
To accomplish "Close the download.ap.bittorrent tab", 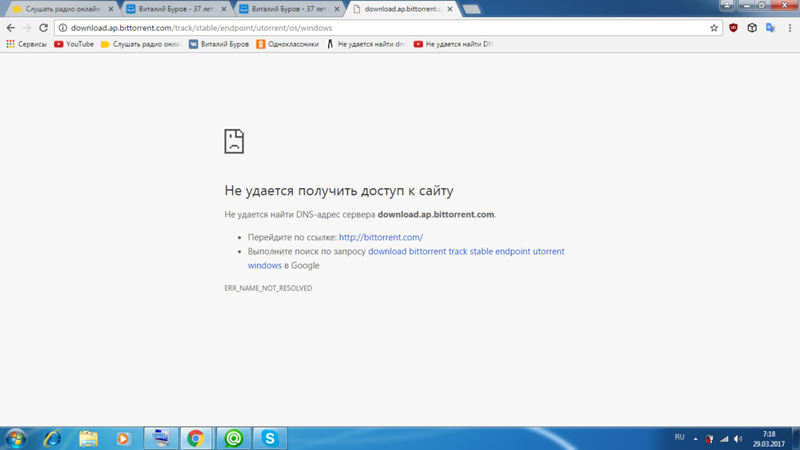I will point(450,9).
